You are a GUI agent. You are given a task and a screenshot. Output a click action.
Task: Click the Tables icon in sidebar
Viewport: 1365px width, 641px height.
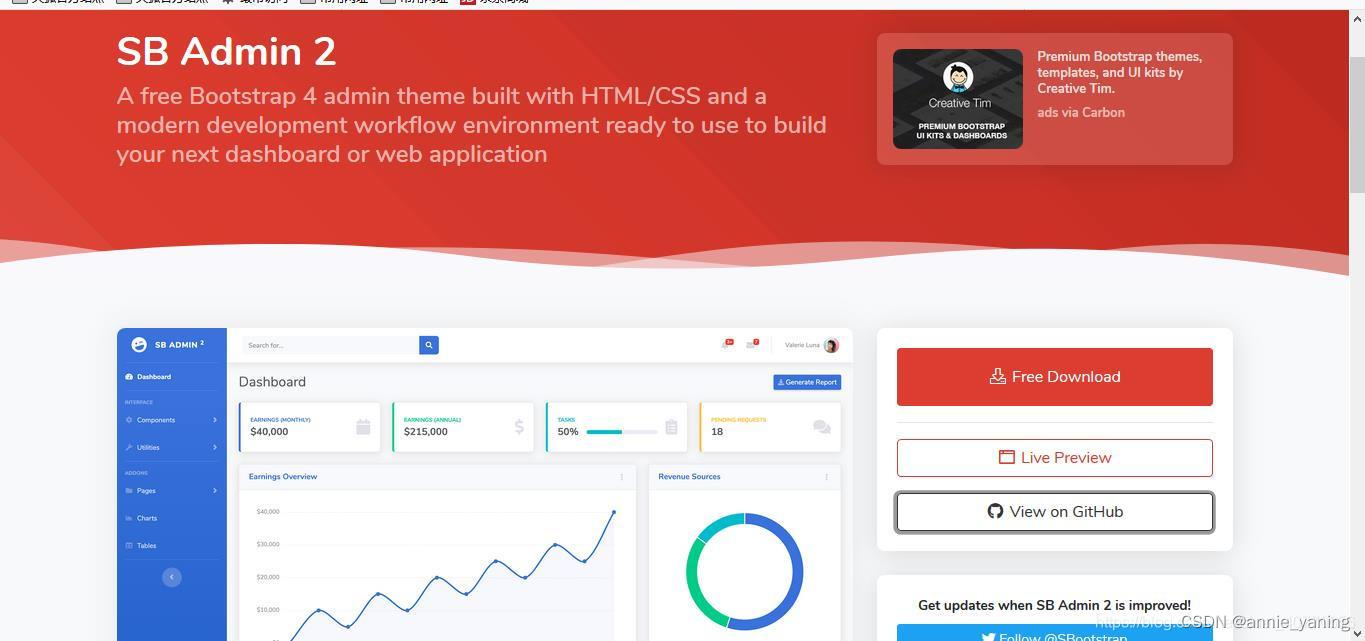(129, 545)
